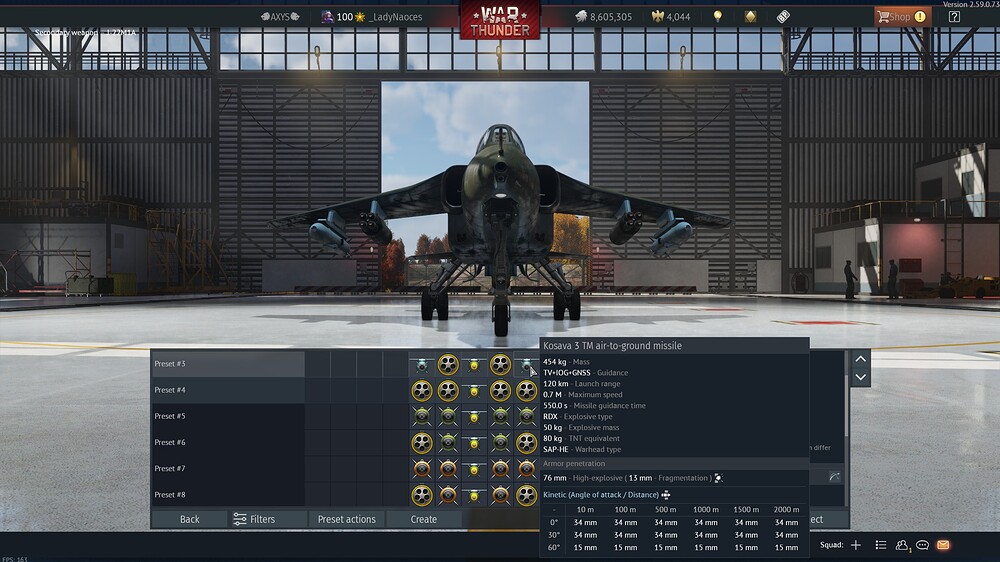Select the outer-right Kosava missile slot in Preset #3
The height and width of the screenshot is (562, 1000).
526,364
